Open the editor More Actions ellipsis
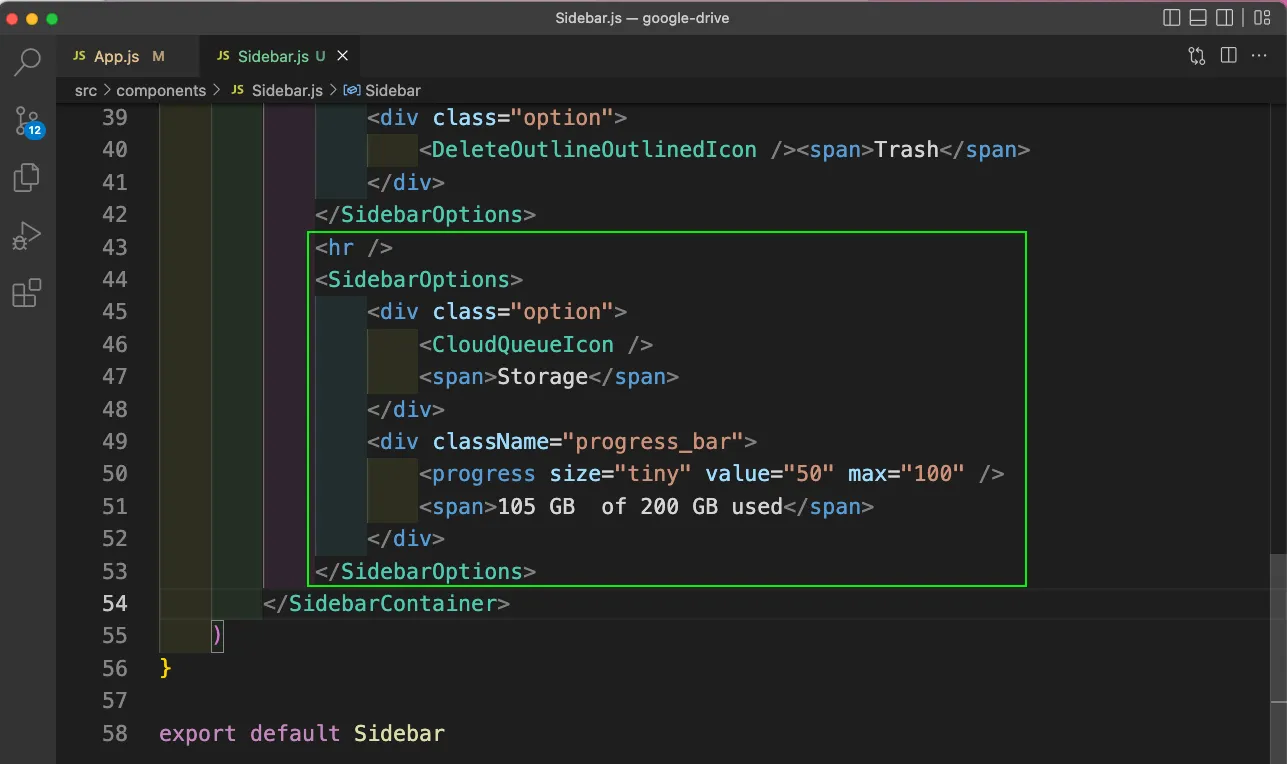The height and width of the screenshot is (764, 1287). (1260, 56)
